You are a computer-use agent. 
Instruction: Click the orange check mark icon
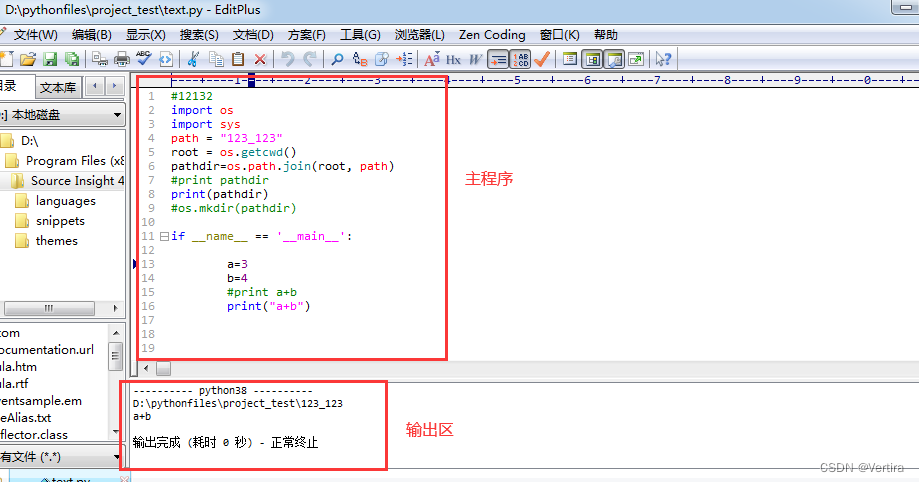[x=542, y=59]
